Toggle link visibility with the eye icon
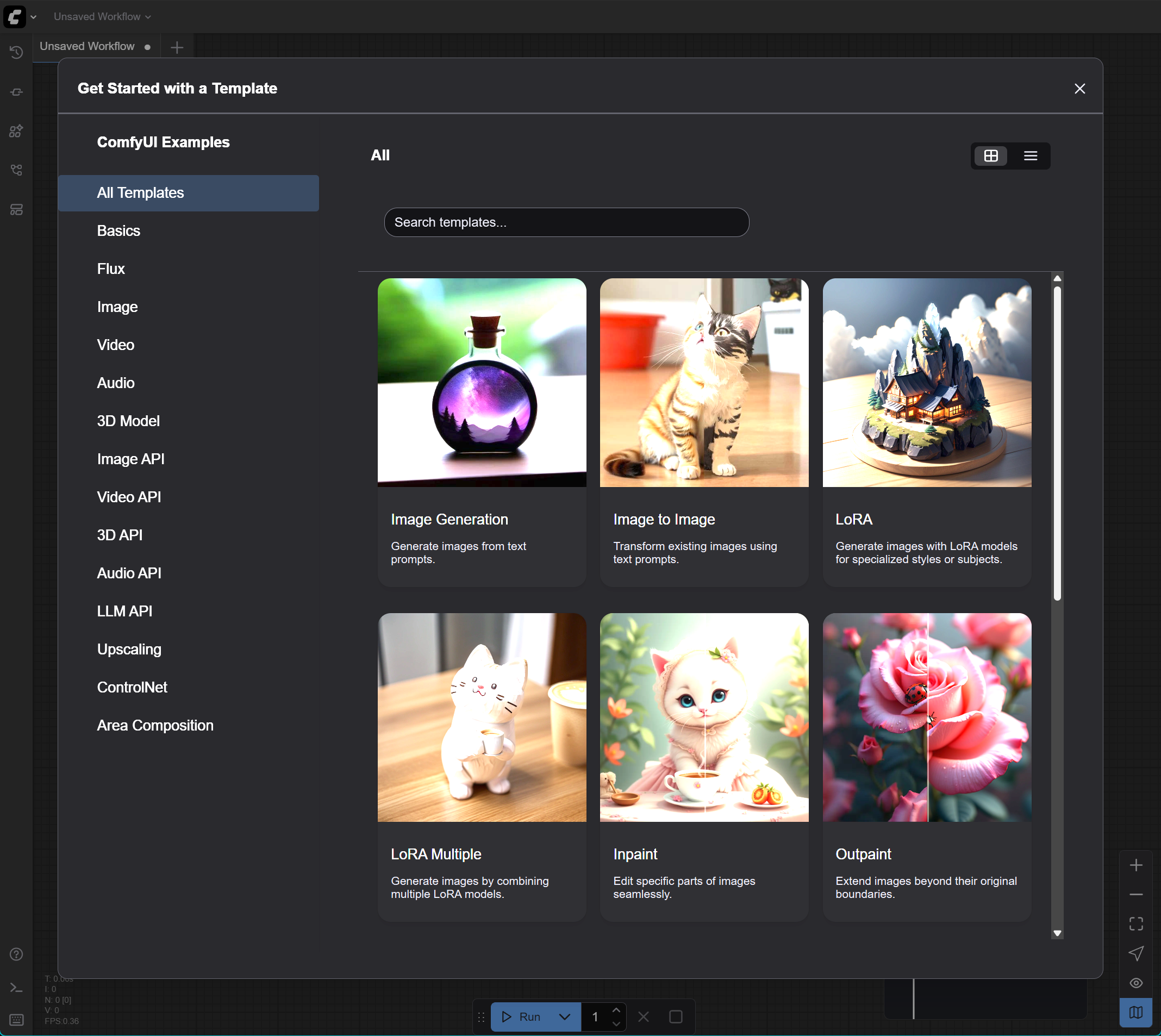 [x=1137, y=983]
